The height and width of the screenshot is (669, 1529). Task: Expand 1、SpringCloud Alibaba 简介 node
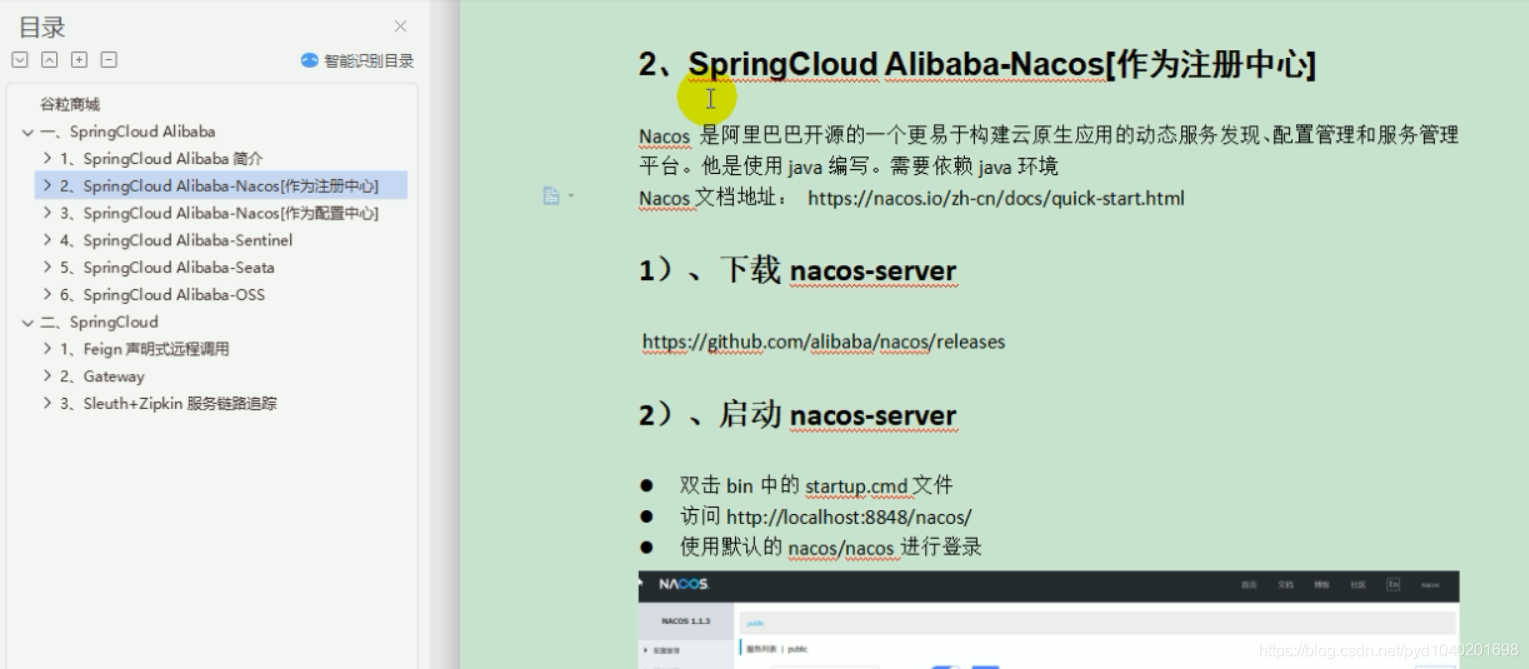47,159
